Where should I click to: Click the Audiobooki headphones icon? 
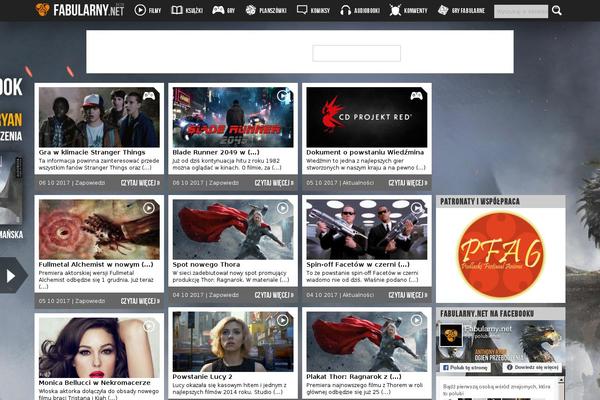[x=345, y=10]
